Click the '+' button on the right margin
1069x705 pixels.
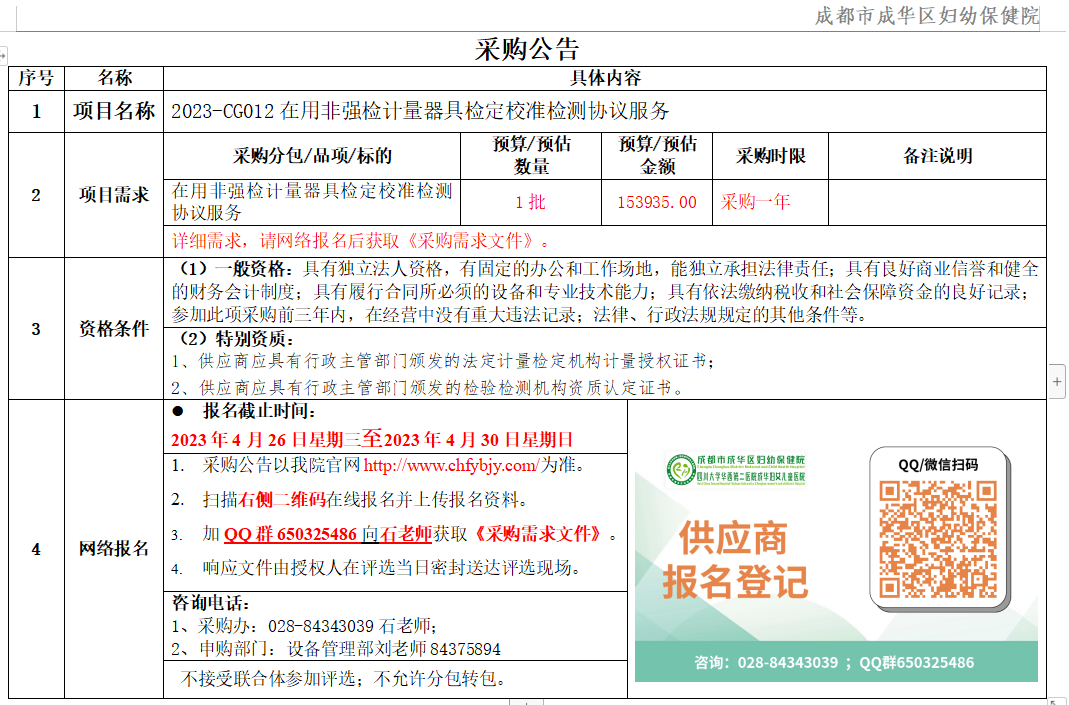tap(1055, 381)
